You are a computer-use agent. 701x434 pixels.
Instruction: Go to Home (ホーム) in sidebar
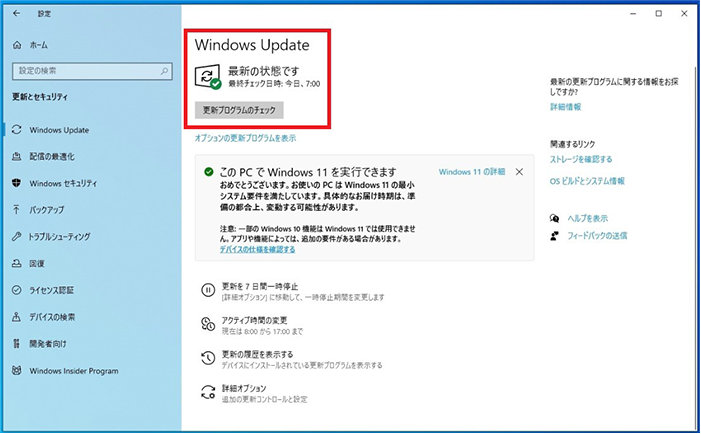click(x=38, y=45)
